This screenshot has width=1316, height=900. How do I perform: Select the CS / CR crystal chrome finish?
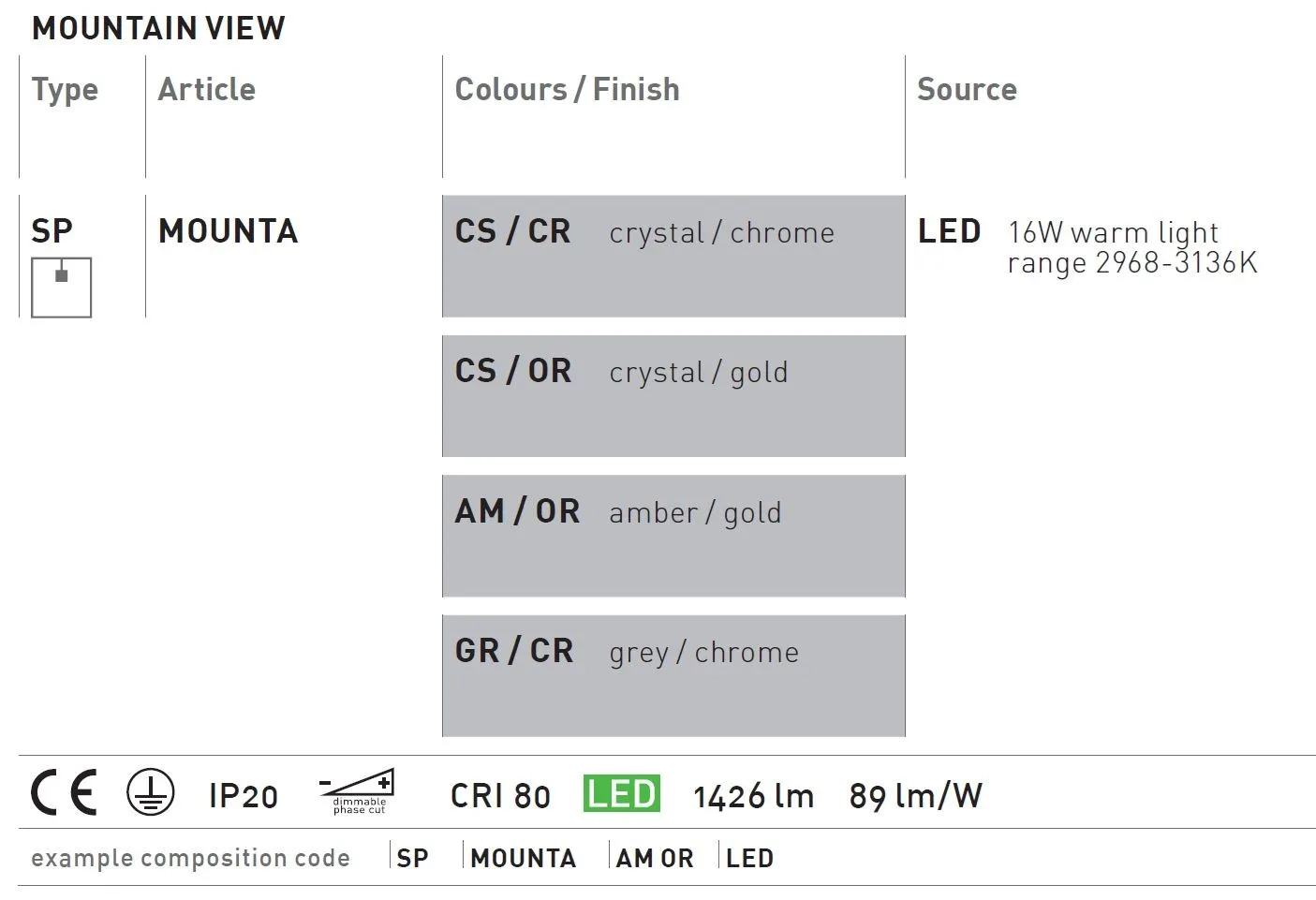click(x=673, y=256)
